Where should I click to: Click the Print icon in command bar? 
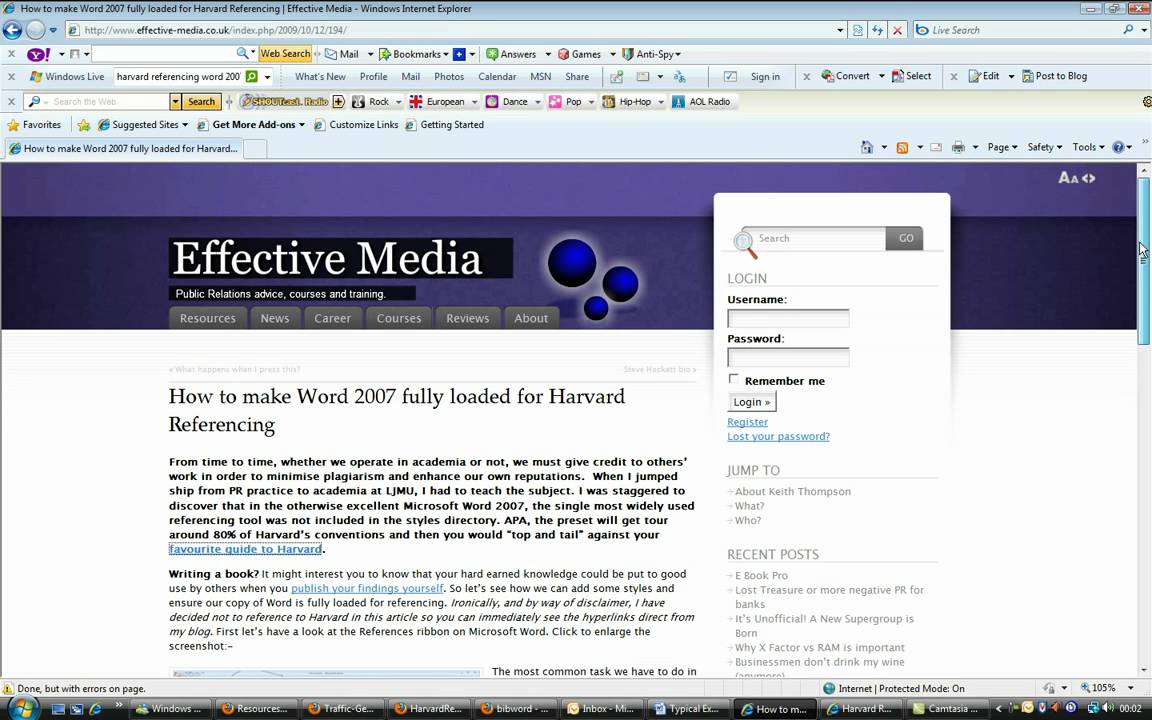coord(958,147)
